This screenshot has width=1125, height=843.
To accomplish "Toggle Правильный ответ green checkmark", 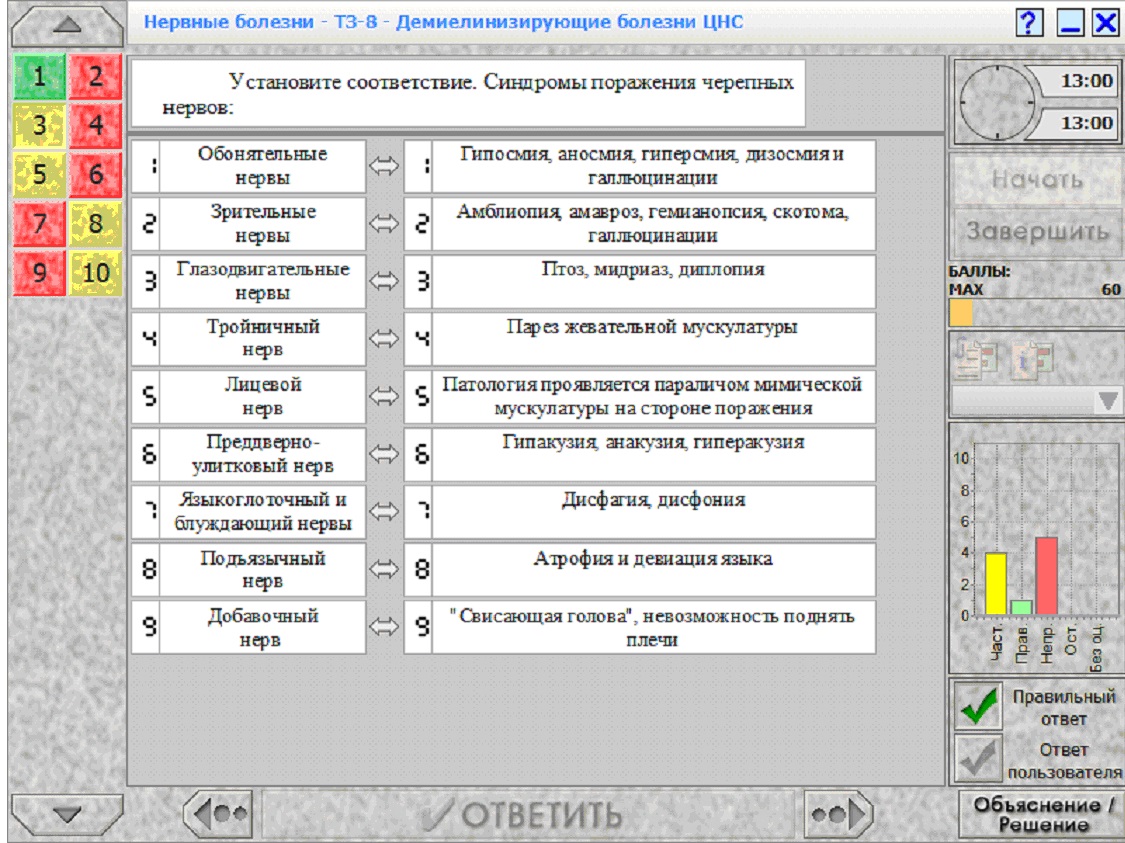I will click(979, 705).
